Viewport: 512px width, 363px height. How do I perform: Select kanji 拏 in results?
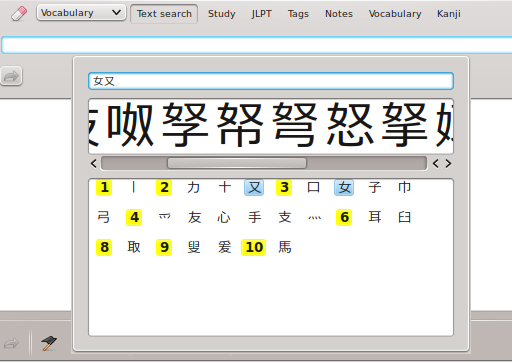point(405,125)
